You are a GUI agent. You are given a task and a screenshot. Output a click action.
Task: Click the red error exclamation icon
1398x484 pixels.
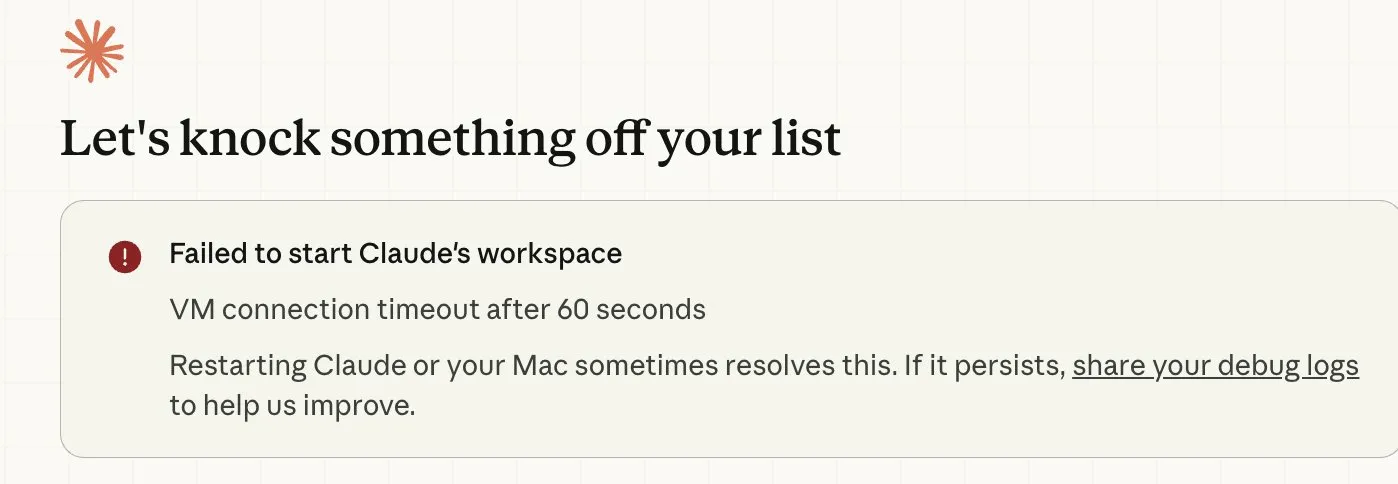[125, 256]
